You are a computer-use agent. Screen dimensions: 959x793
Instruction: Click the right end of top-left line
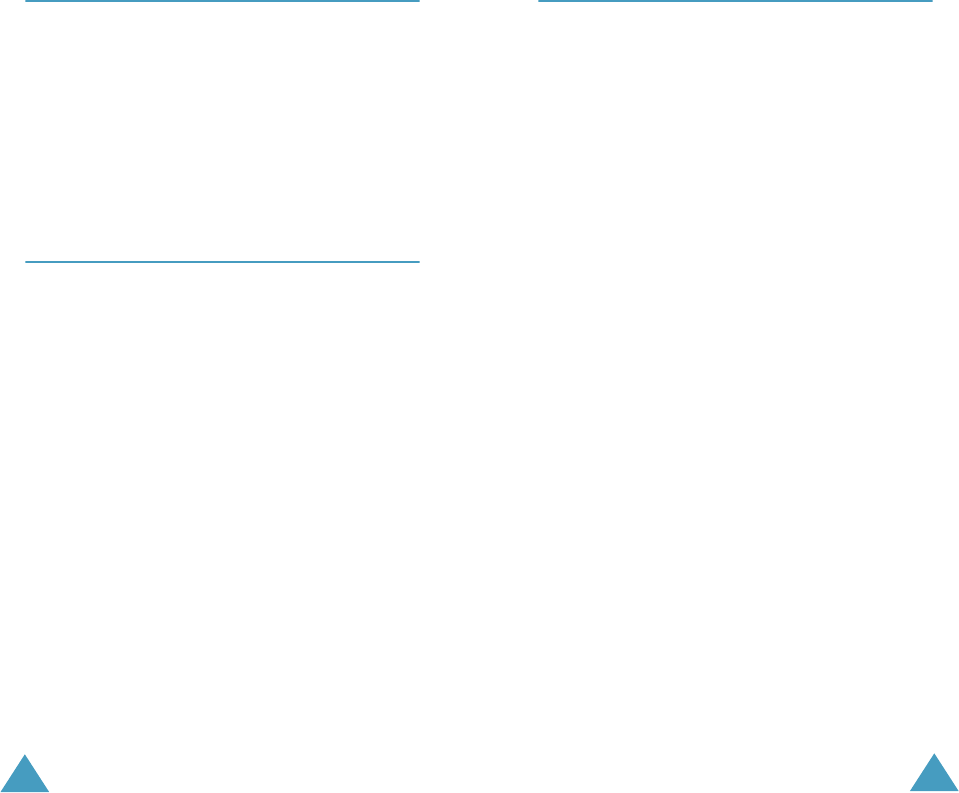click(x=418, y=1)
